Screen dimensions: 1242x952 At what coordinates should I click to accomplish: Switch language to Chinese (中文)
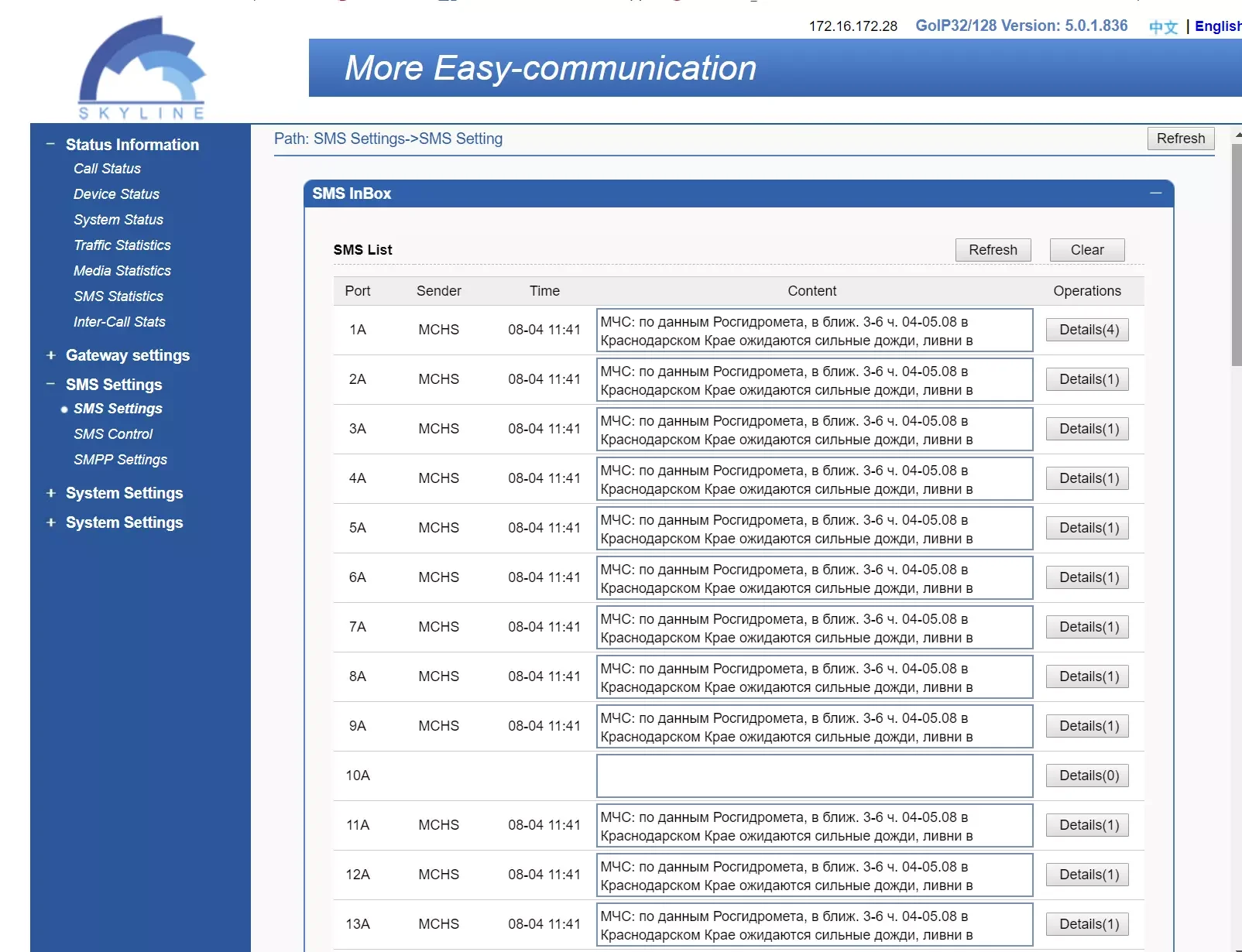pyautogui.click(x=1162, y=27)
